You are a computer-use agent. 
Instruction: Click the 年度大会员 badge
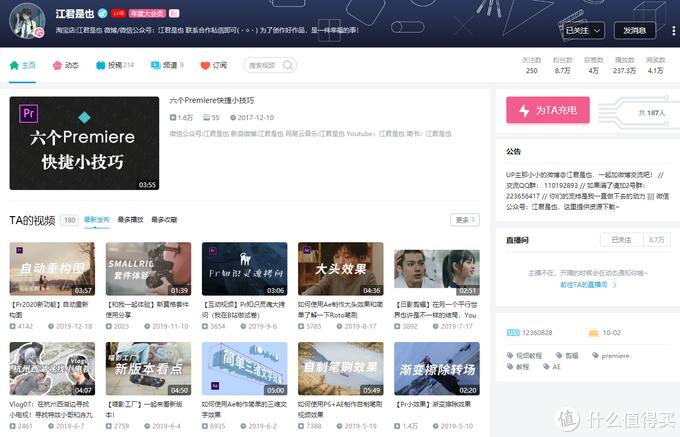[147, 13]
